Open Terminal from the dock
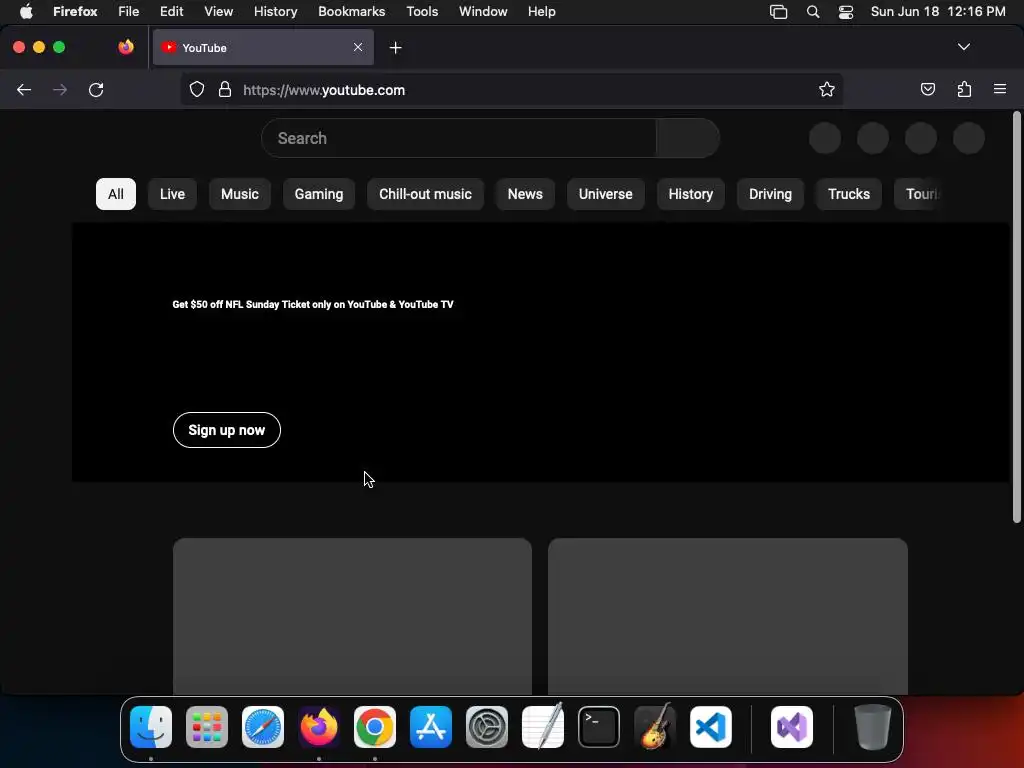 pos(599,727)
